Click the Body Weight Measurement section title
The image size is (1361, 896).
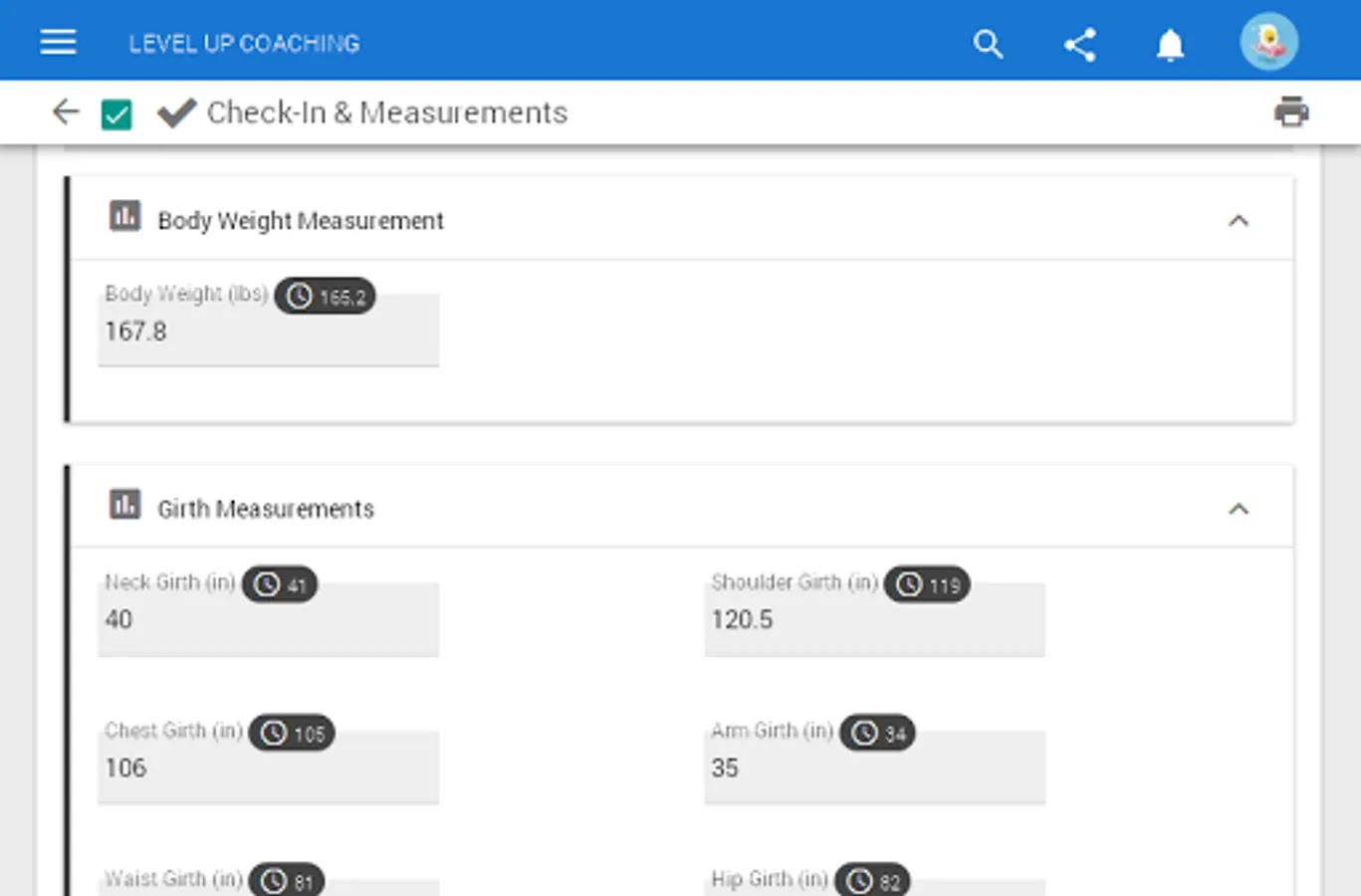(301, 220)
